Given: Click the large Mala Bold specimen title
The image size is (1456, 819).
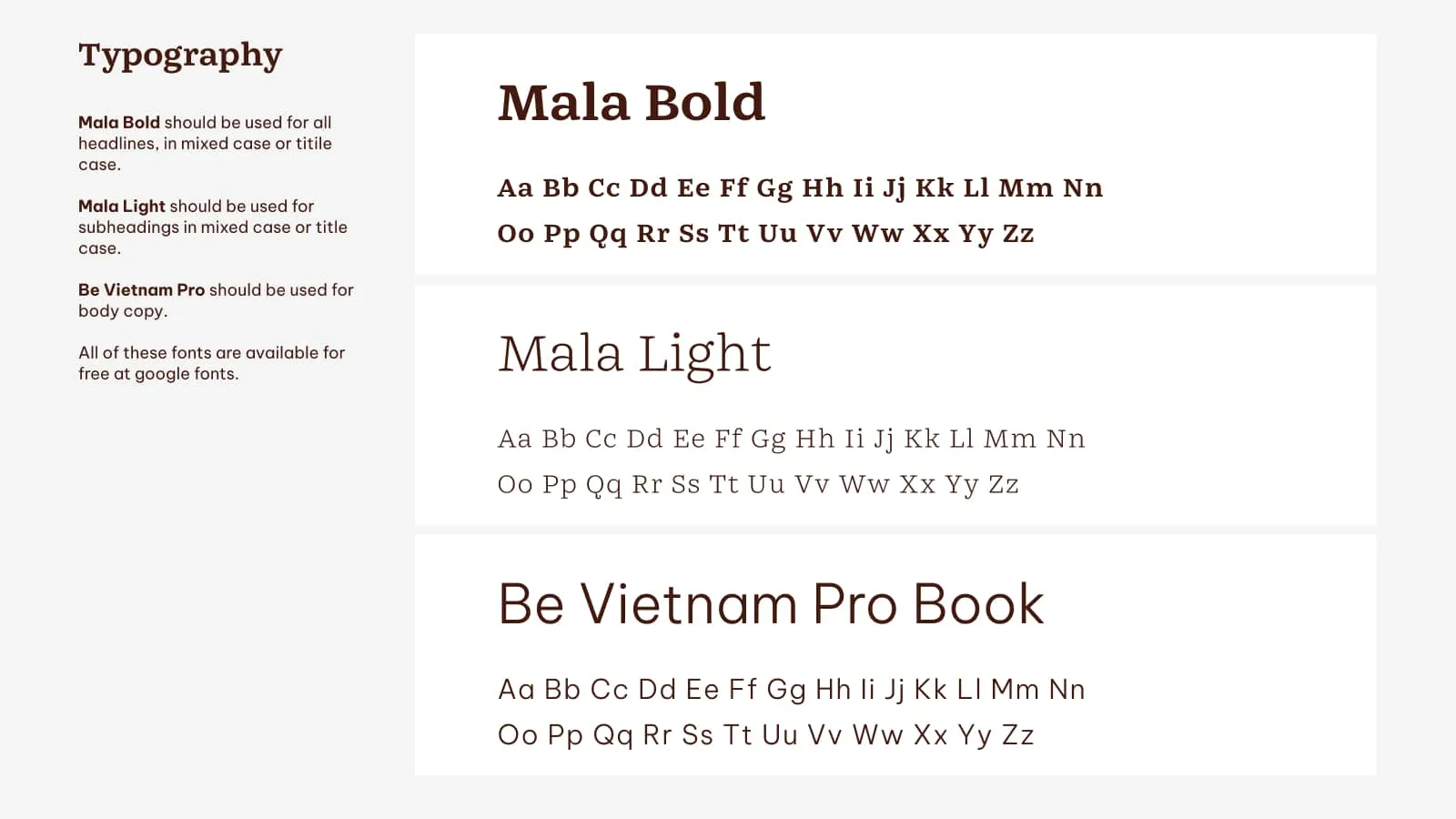Looking at the screenshot, I should [631, 102].
